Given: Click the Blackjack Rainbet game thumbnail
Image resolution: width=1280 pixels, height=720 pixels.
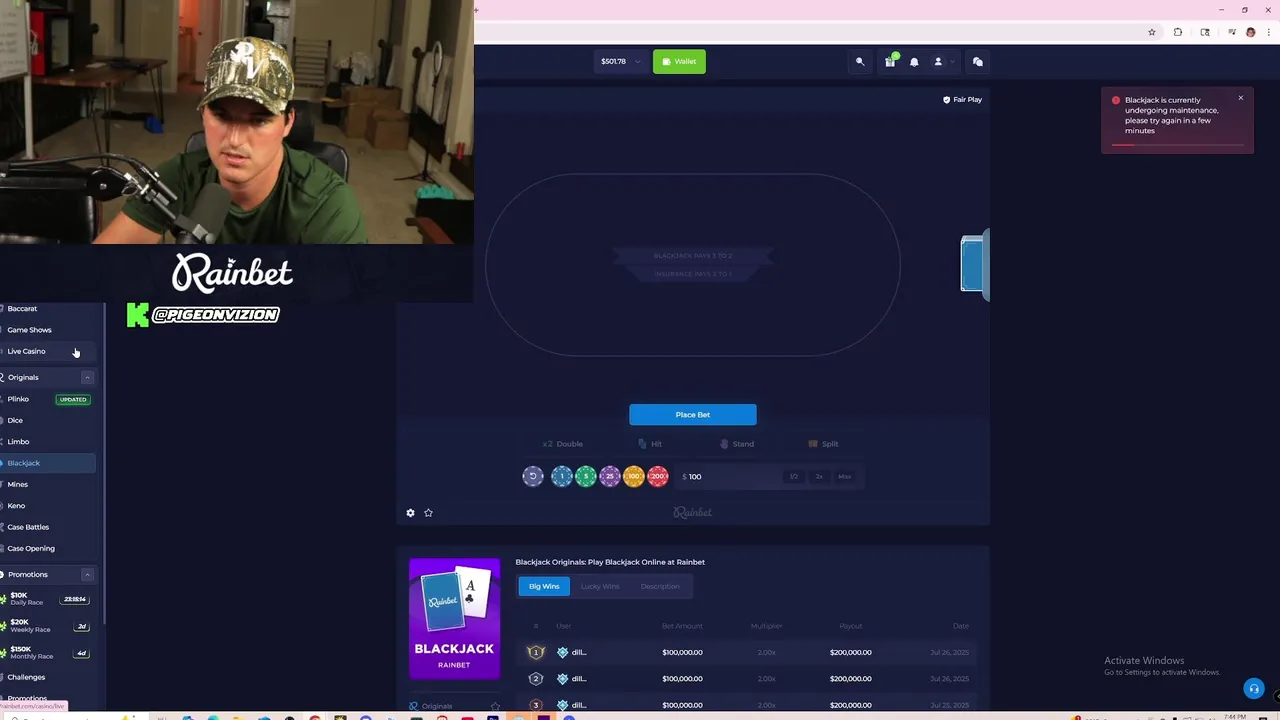Looking at the screenshot, I should coord(454,619).
